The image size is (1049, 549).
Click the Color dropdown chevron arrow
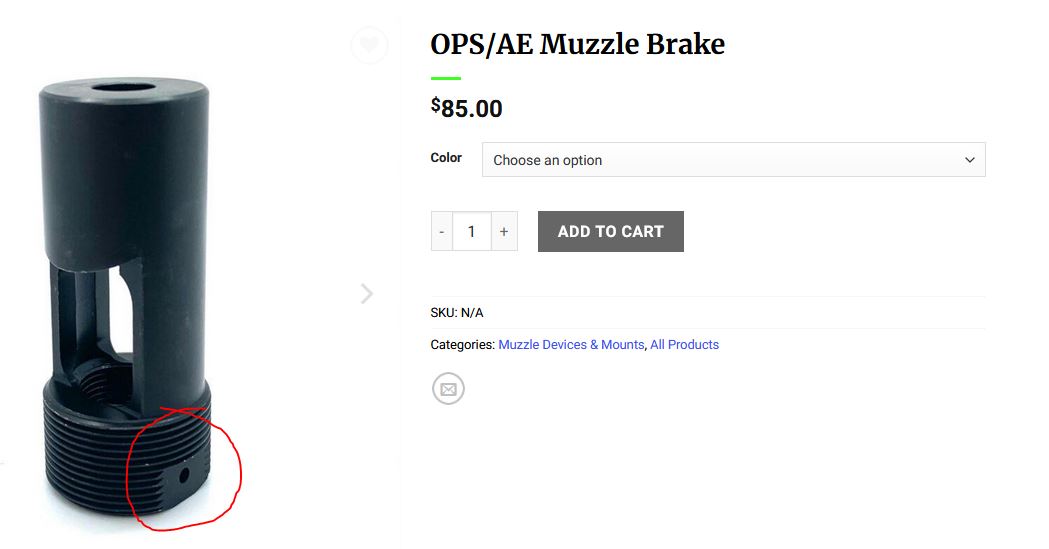(x=969, y=160)
